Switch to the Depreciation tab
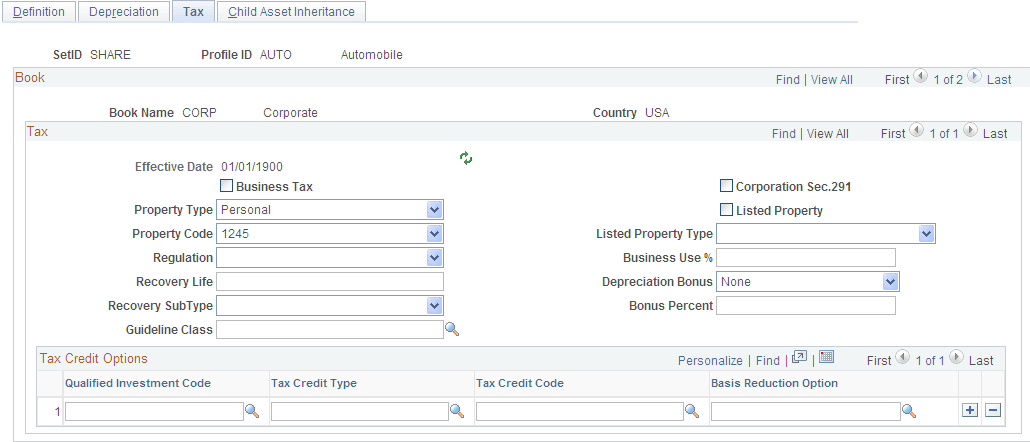The height and width of the screenshot is (442, 1030). [x=123, y=12]
